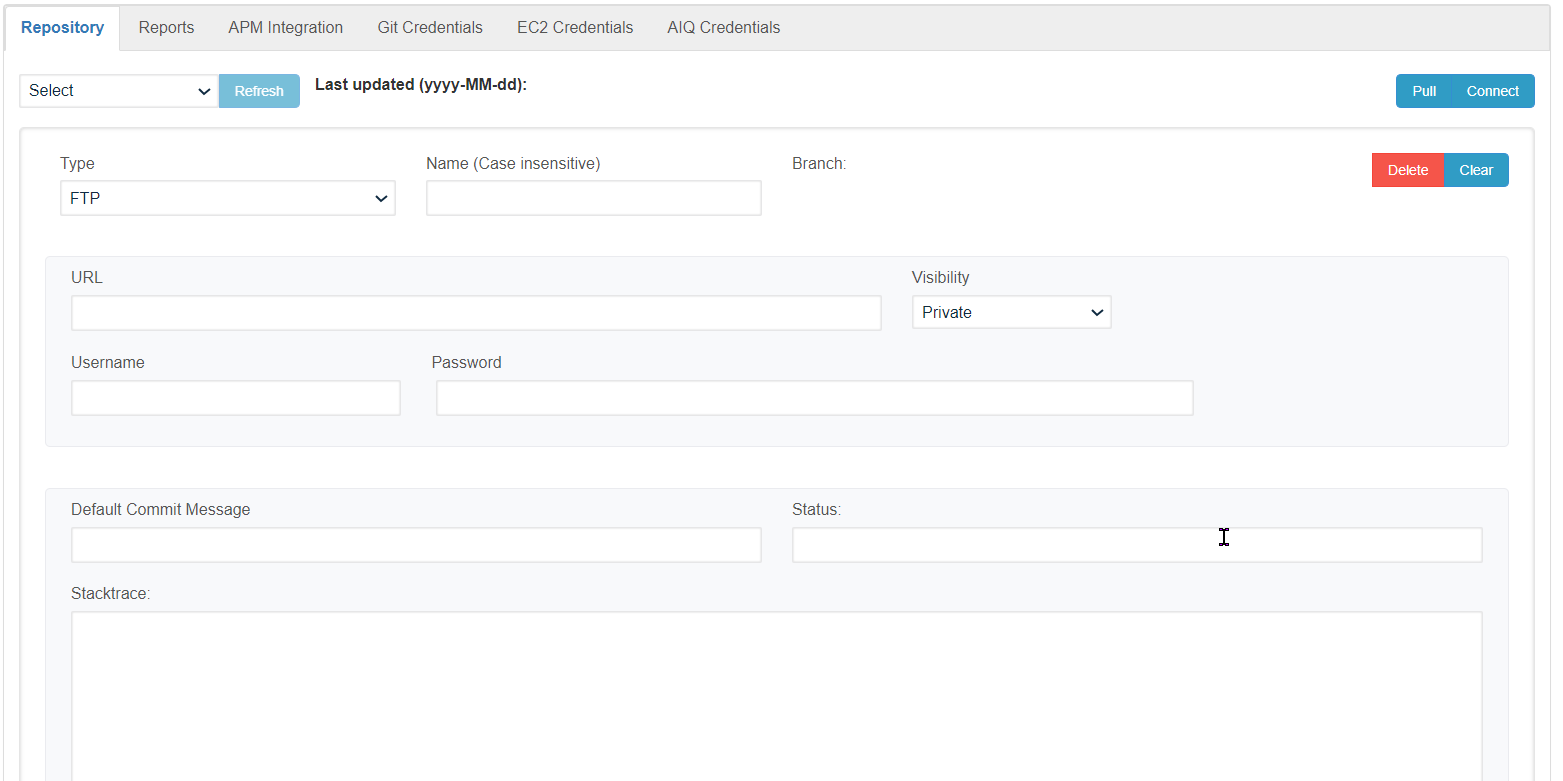The image size is (1563, 781).
Task: Delete the current repository entry
Action: 1407,169
